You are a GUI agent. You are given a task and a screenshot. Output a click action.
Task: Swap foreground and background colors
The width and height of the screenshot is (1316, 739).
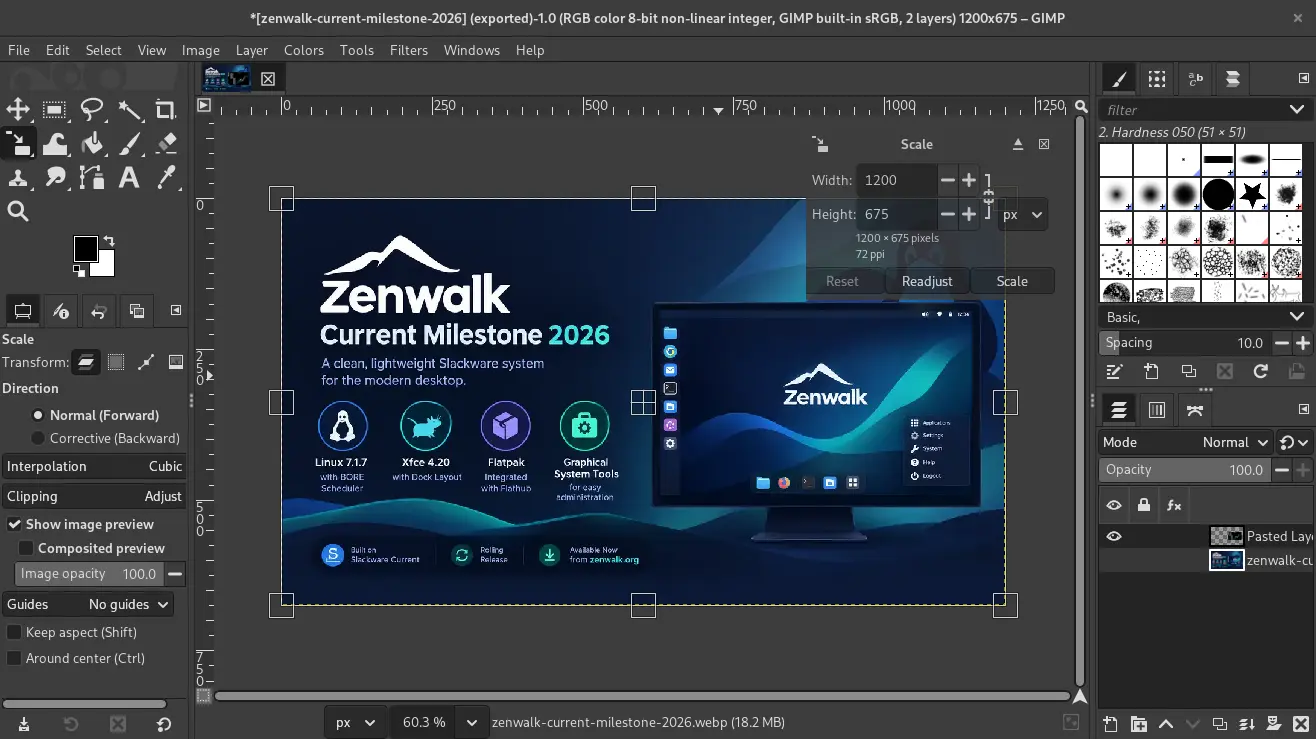coord(108,241)
